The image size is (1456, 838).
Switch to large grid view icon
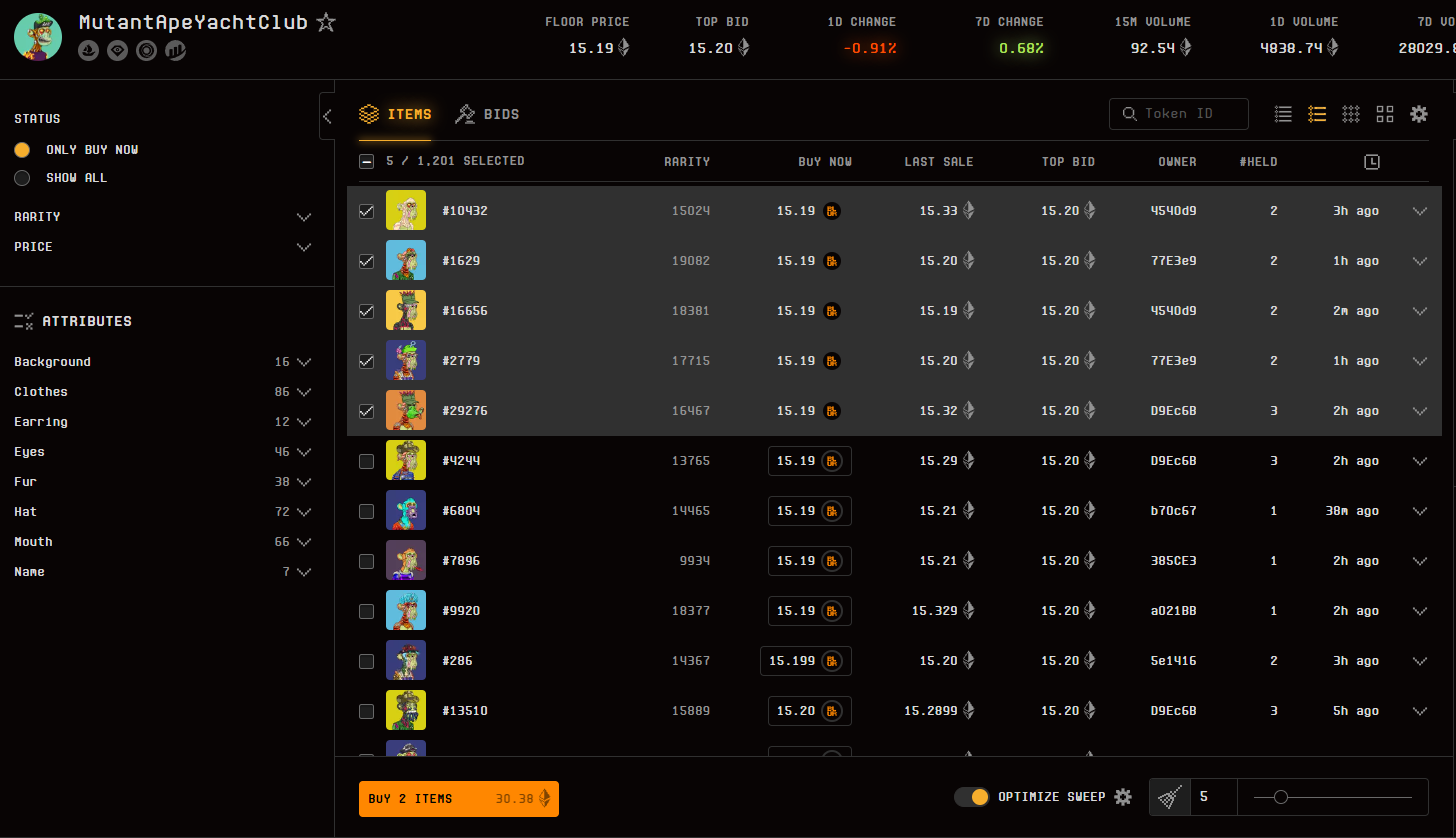(x=1385, y=114)
